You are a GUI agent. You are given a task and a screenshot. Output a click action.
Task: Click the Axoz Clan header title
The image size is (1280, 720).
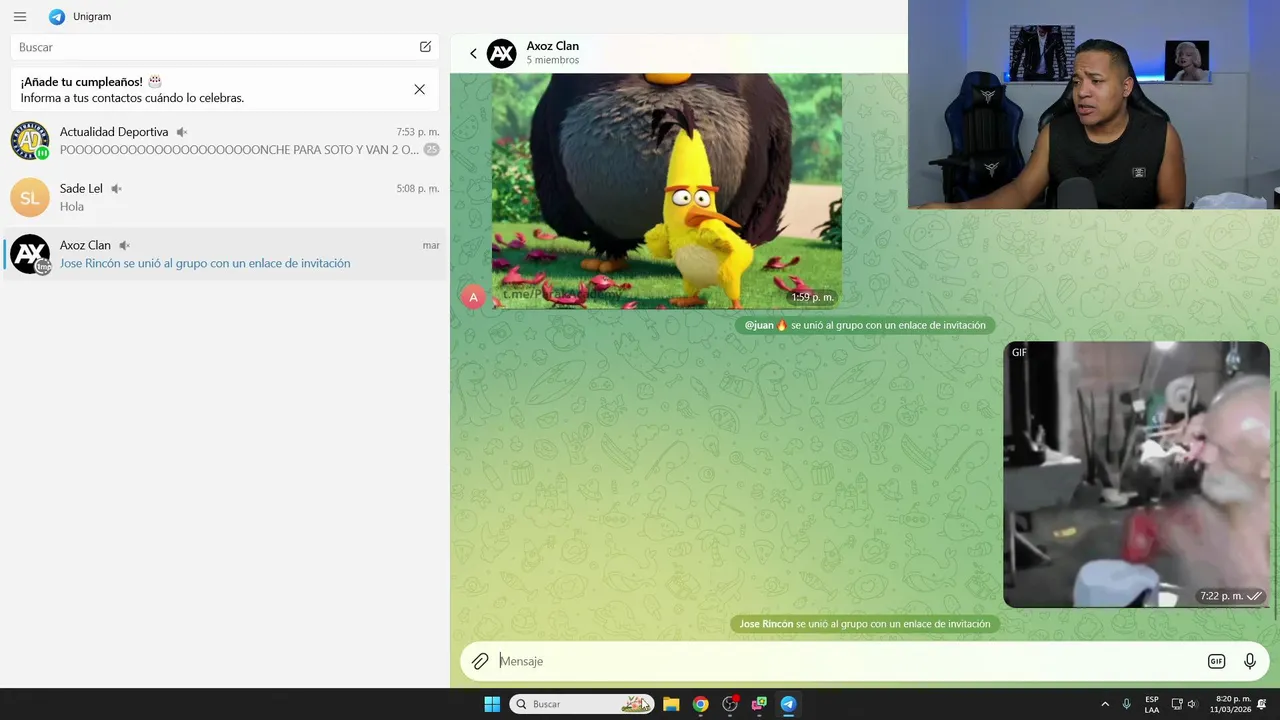pos(553,46)
